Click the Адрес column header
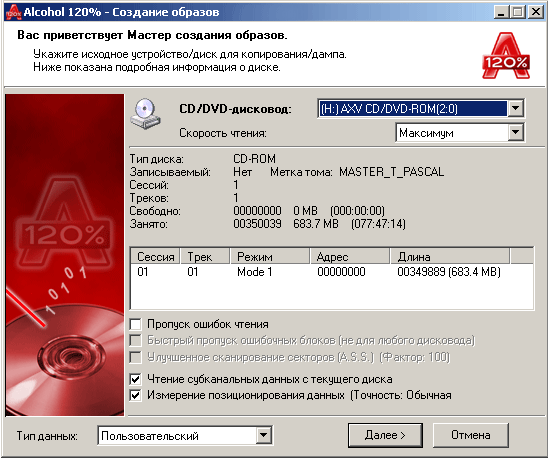This screenshot has width=549, height=459. click(350, 257)
